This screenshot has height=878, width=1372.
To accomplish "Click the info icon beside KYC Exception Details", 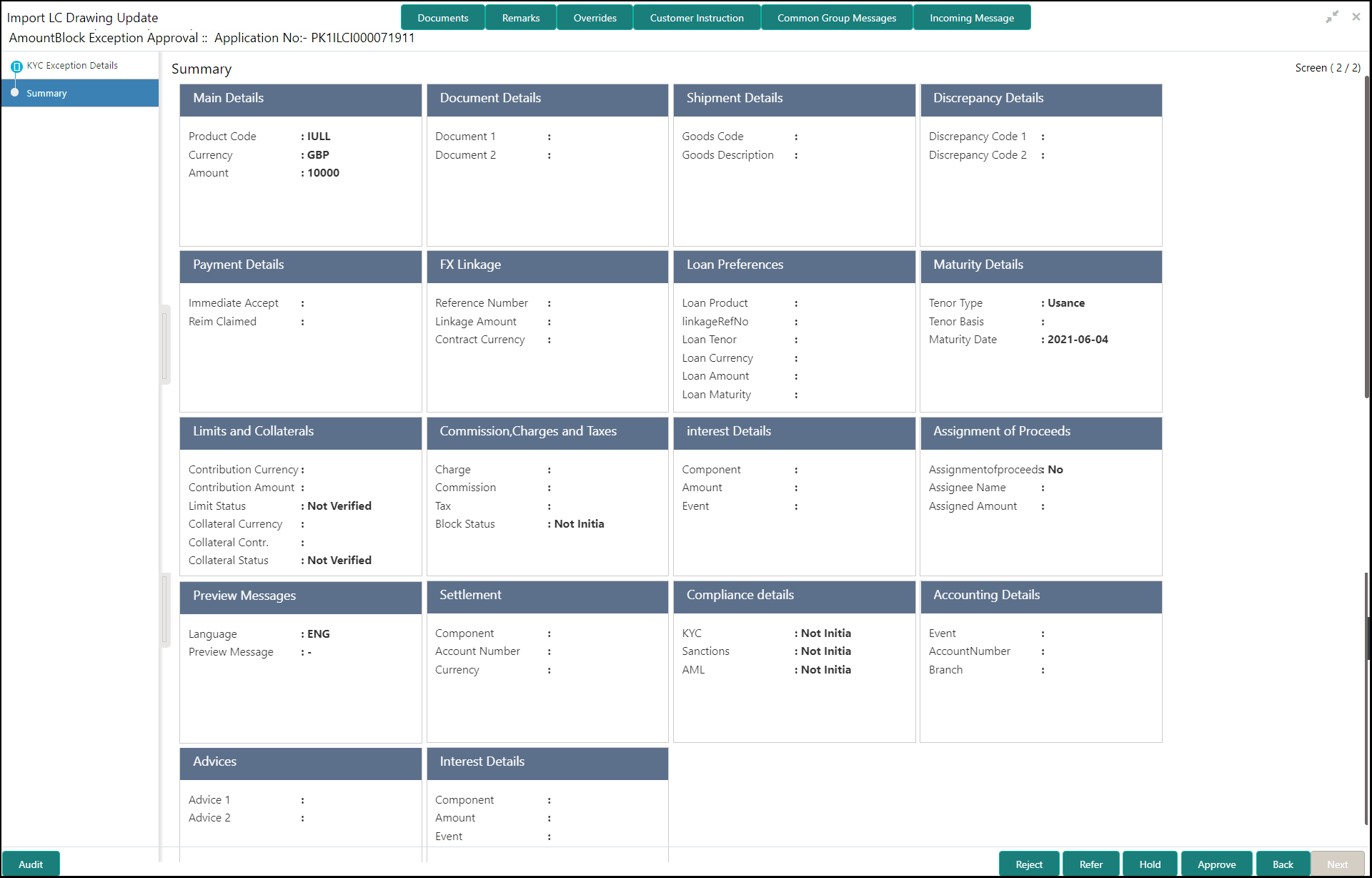I will click(x=16, y=65).
